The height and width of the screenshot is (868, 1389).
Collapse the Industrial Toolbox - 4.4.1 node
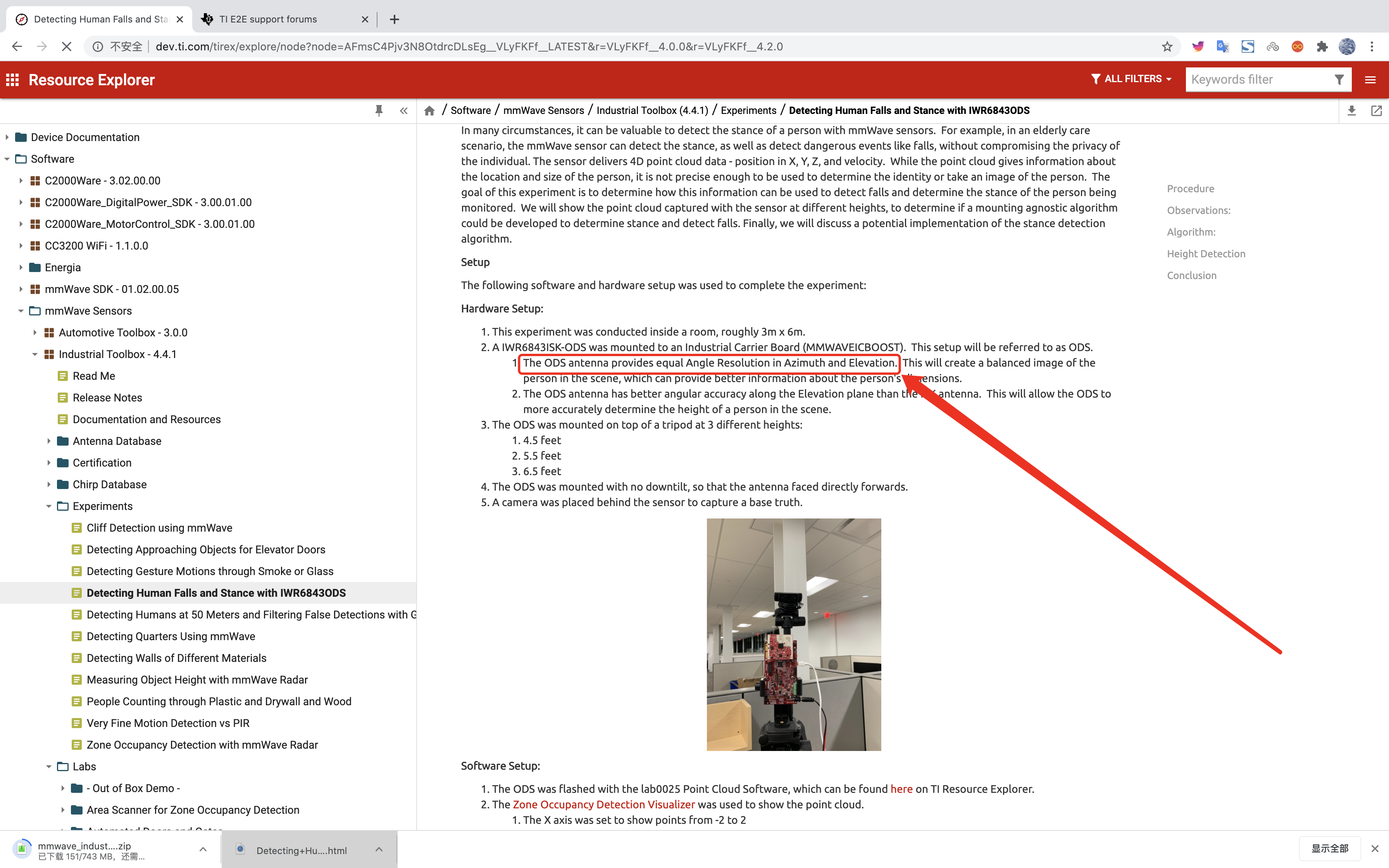coord(34,355)
